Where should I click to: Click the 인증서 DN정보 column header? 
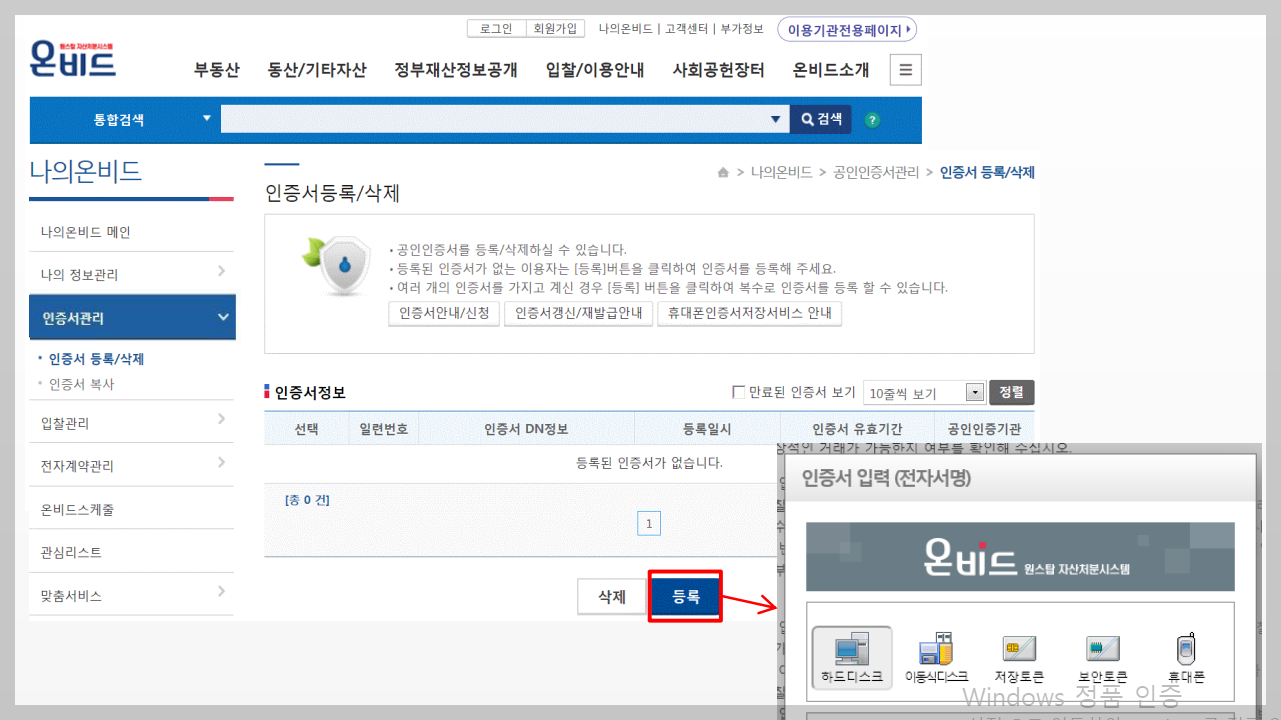coord(526,429)
